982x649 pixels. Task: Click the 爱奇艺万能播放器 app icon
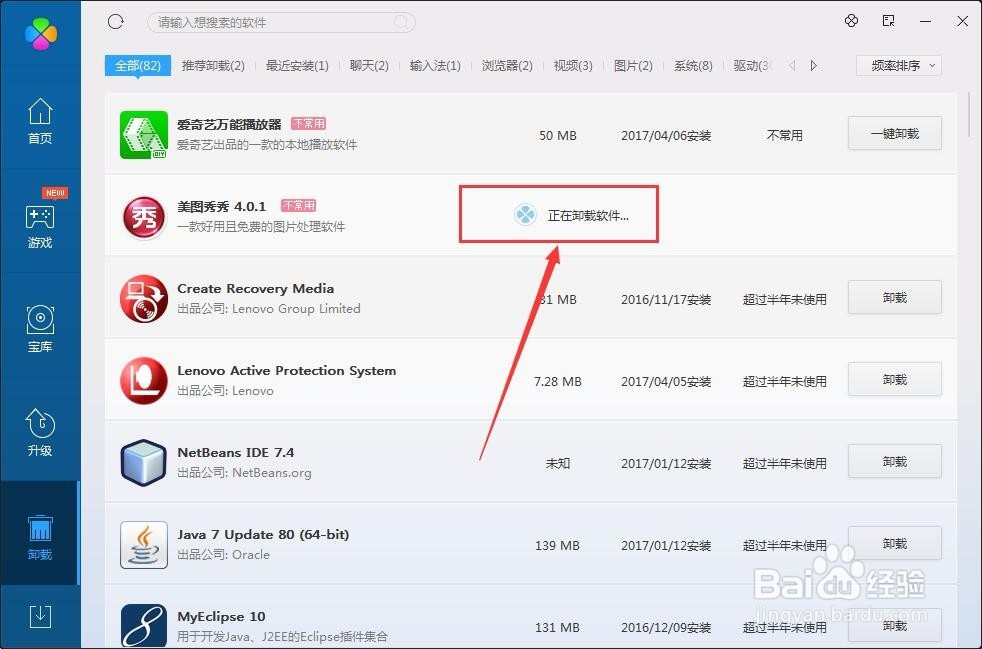coord(144,135)
